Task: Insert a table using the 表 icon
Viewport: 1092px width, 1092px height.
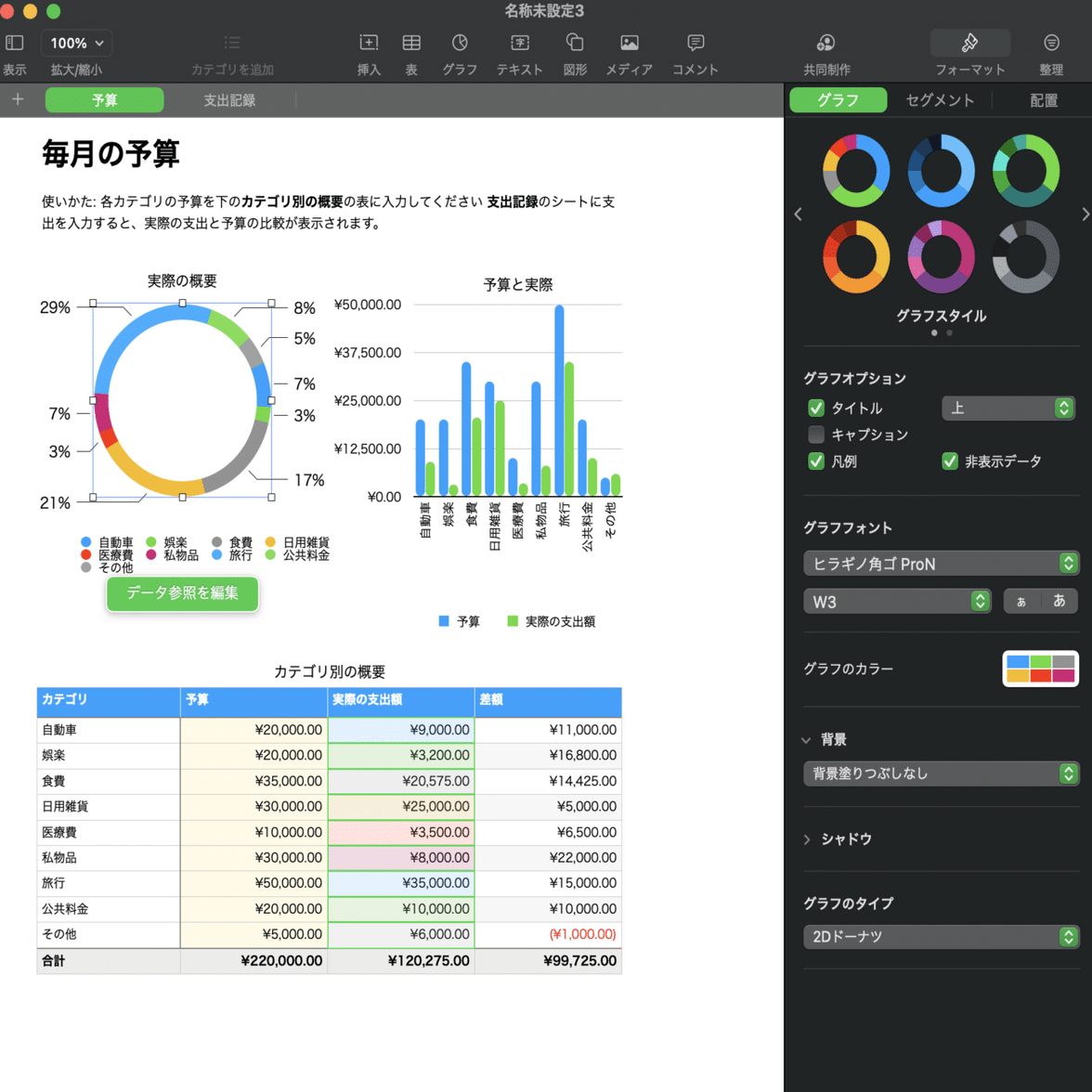Action: [410, 43]
